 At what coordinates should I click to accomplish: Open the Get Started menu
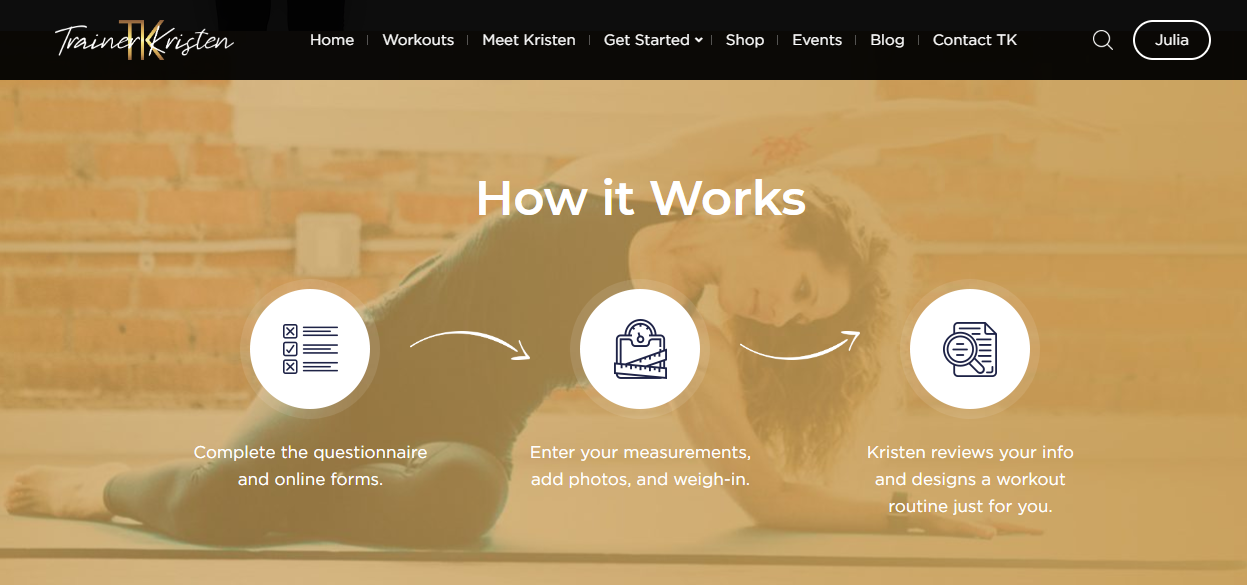click(x=647, y=40)
